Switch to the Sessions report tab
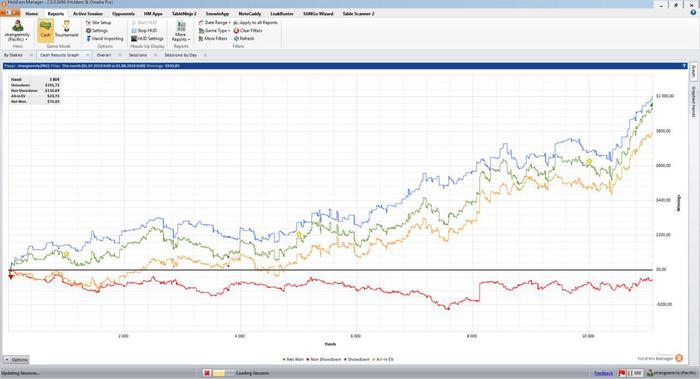The image size is (700, 379). click(x=138, y=55)
